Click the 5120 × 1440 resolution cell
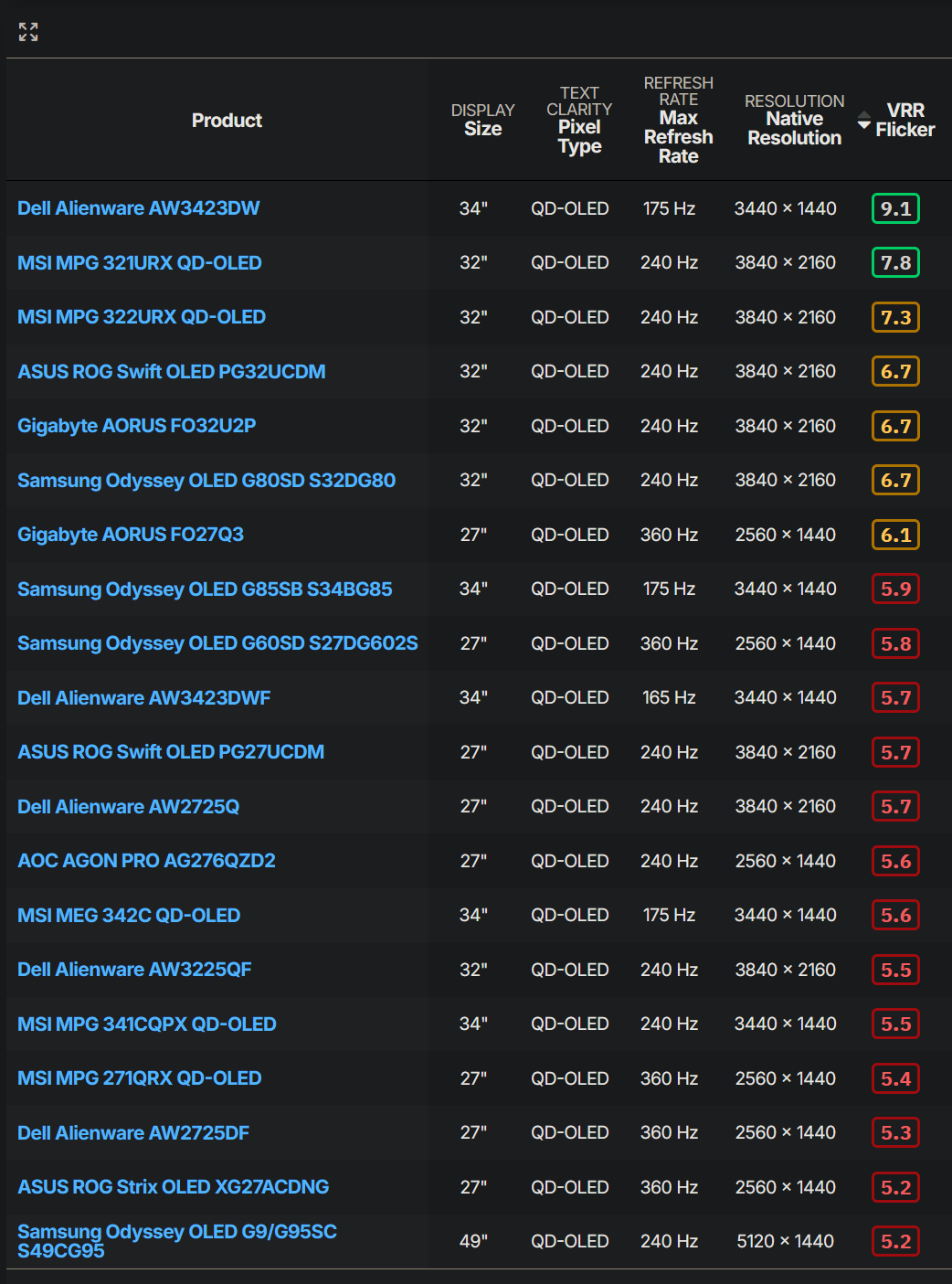Screen dimensions: 952x1284 785,1241
